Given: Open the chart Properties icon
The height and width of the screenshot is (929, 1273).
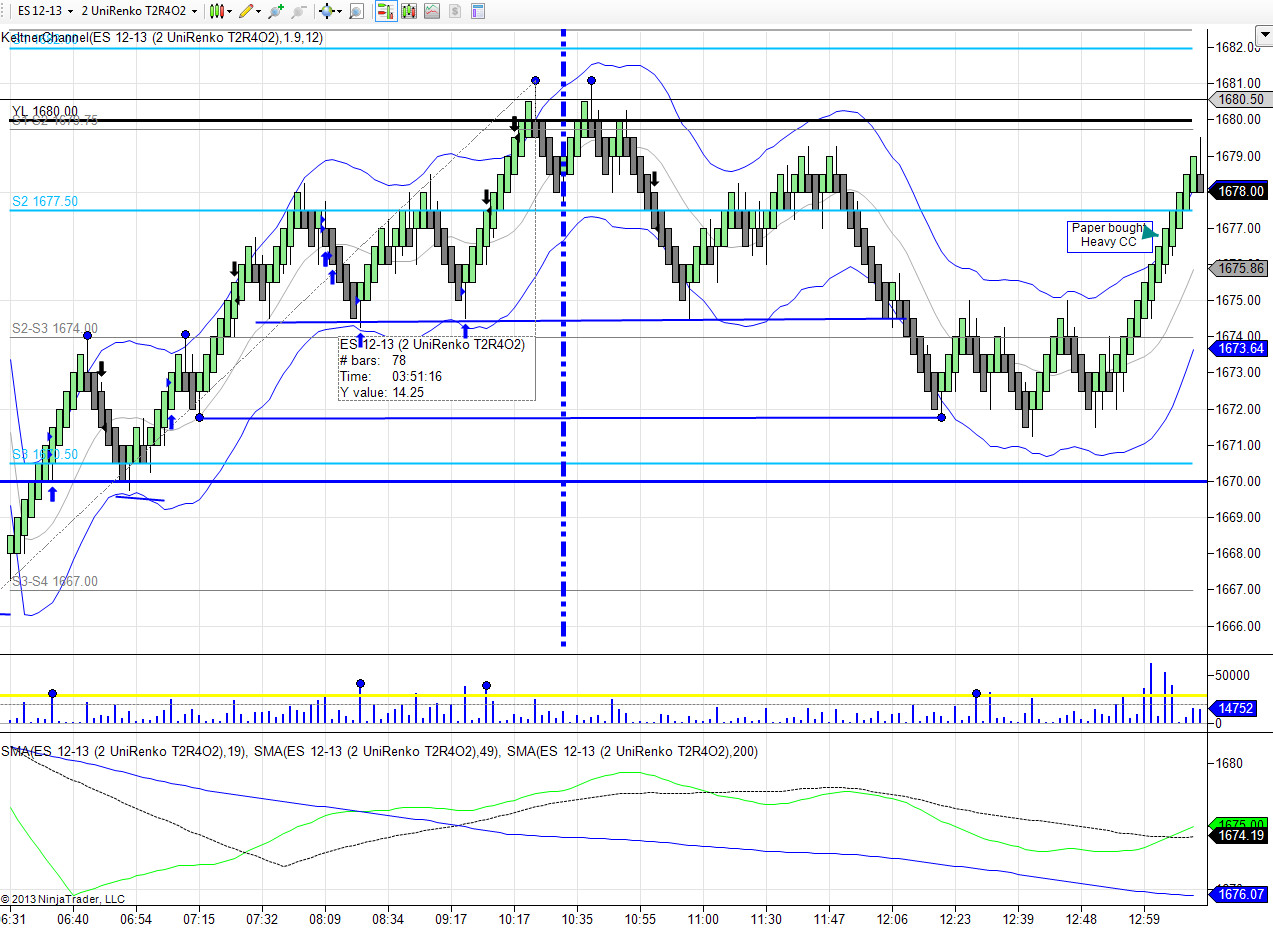Looking at the screenshot, I should (478, 11).
